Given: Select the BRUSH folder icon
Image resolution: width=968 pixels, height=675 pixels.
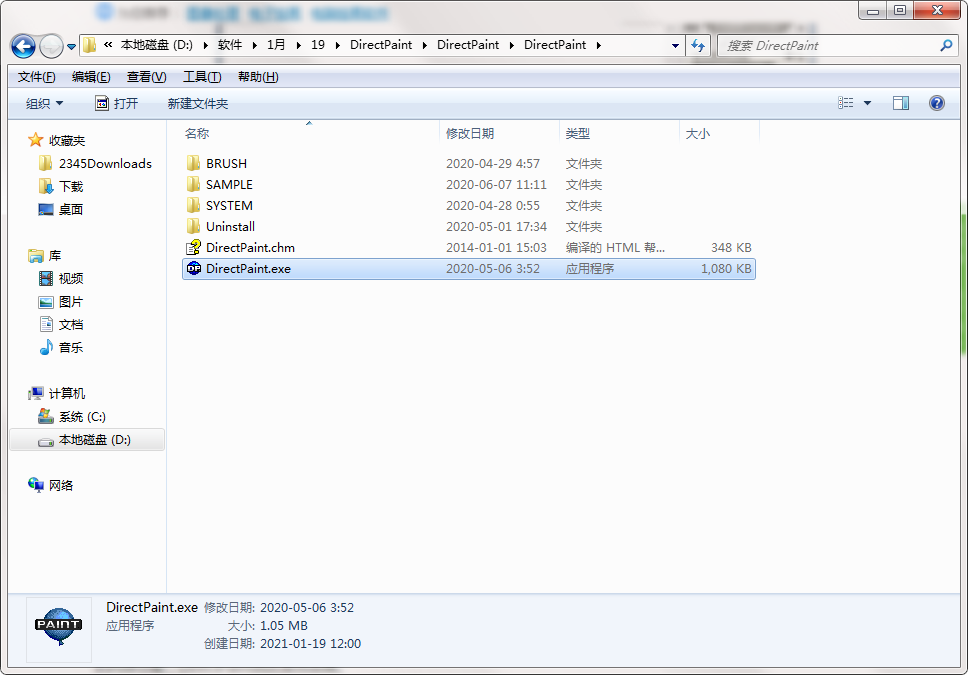Looking at the screenshot, I should tap(194, 163).
